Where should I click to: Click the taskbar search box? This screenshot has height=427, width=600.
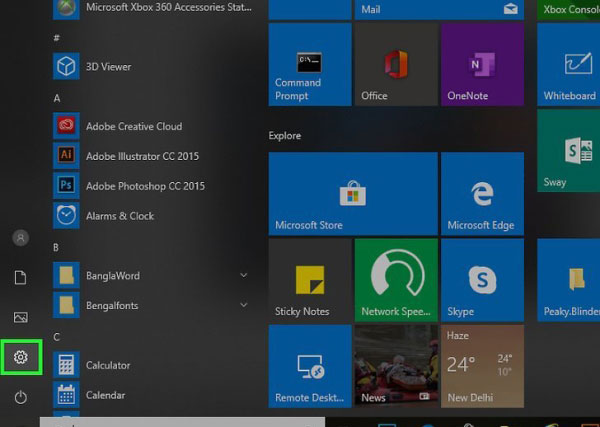click(183, 422)
